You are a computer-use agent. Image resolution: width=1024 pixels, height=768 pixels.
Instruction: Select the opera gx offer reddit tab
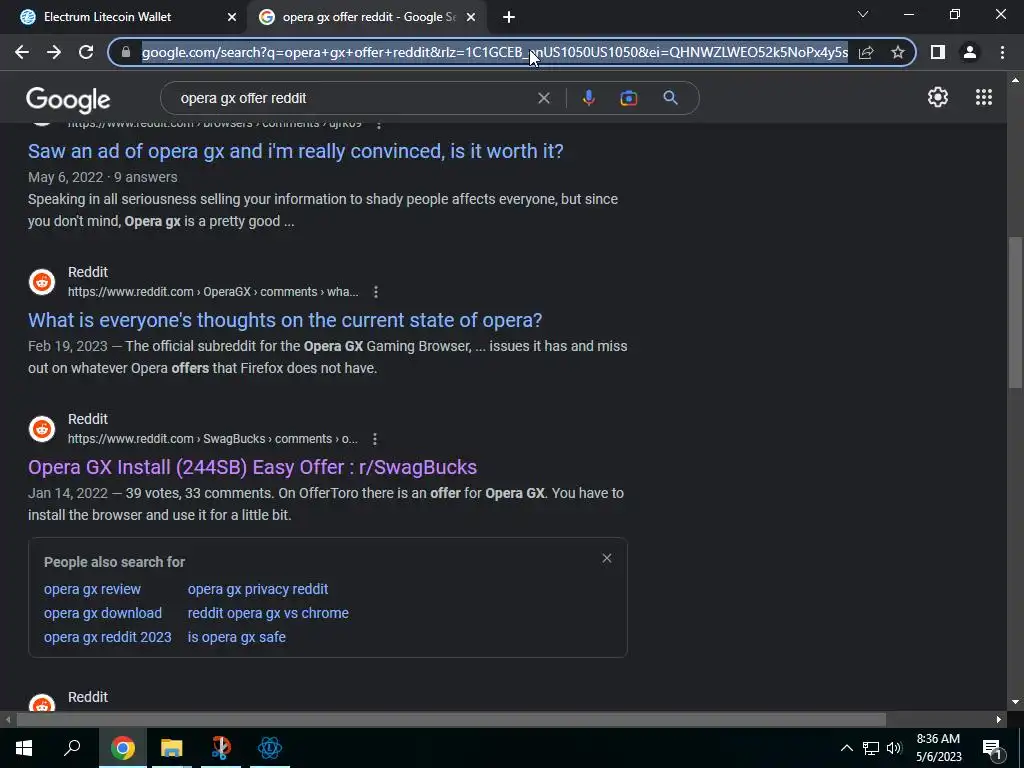point(369,17)
